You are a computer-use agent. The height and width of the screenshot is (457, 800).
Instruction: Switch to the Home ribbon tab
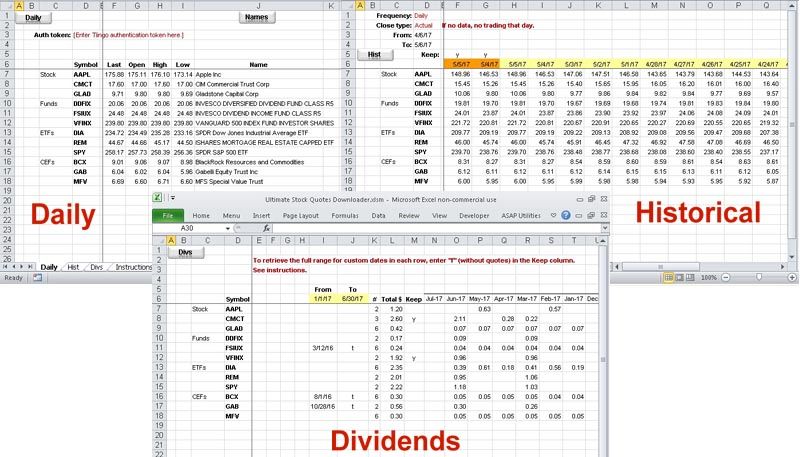(x=201, y=216)
